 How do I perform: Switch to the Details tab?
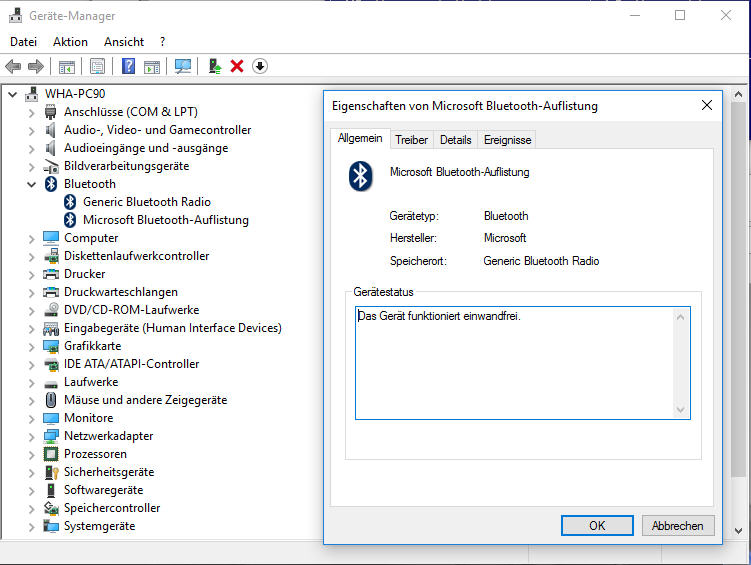(455, 140)
